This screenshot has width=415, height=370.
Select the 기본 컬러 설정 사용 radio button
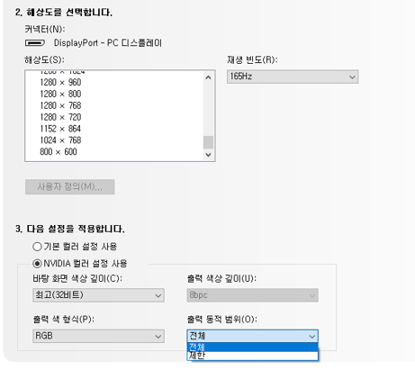[37, 247]
